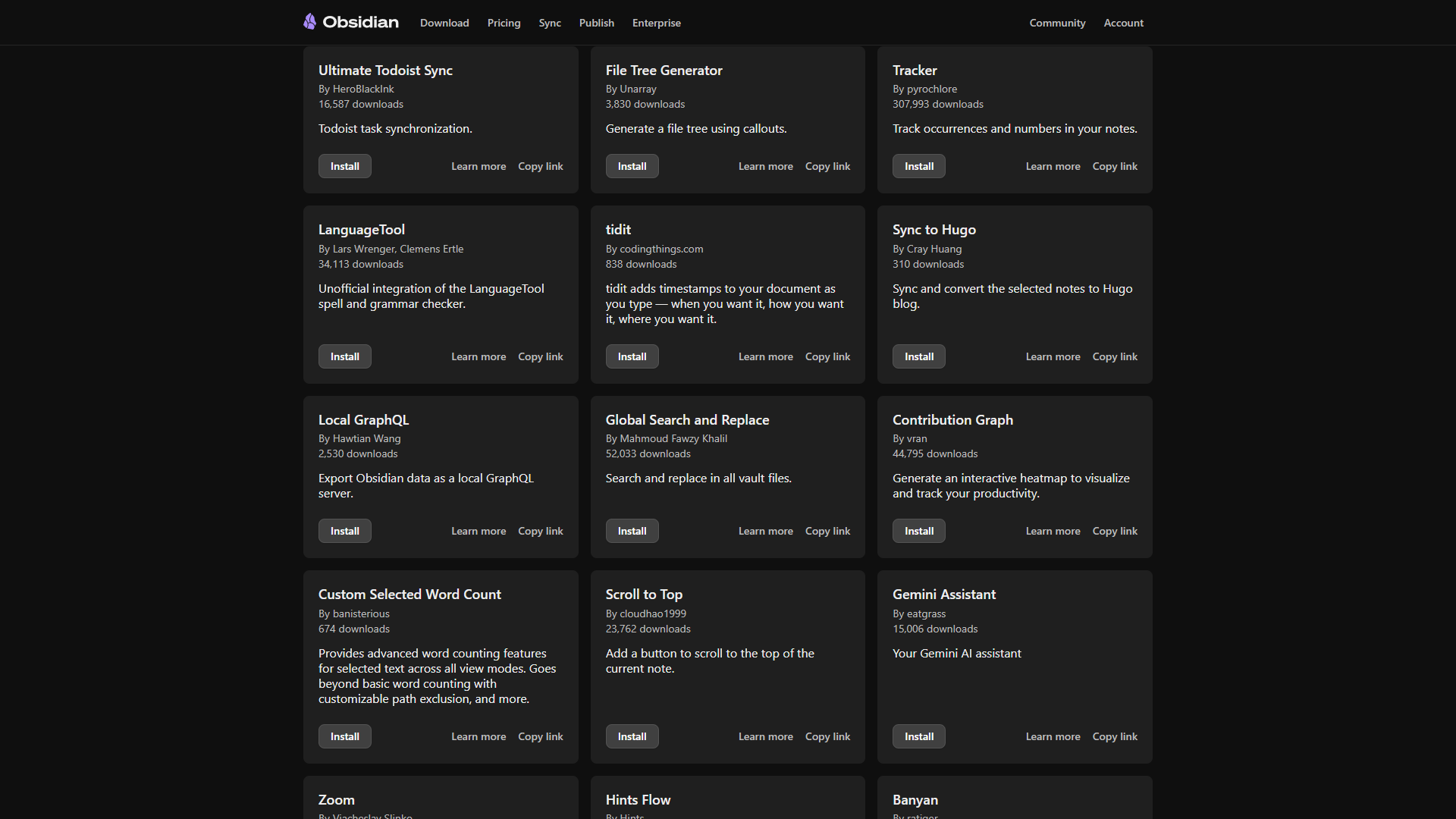Learn more about Contribution Graph
The height and width of the screenshot is (819, 1456).
1053,531
